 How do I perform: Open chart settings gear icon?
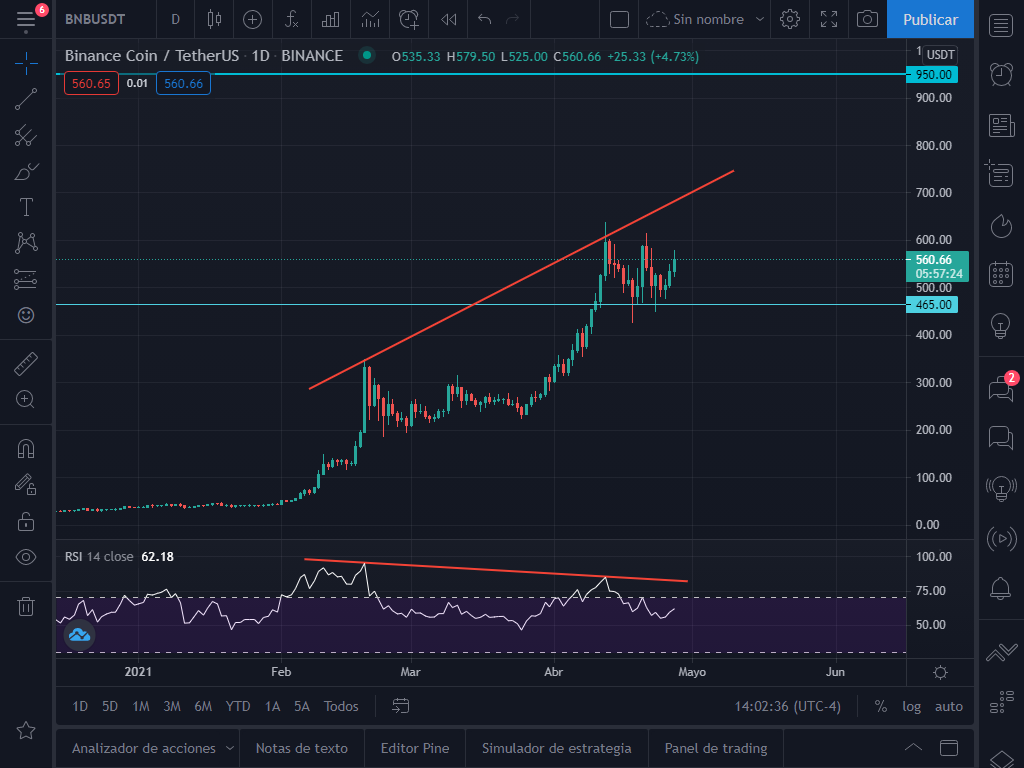[790, 20]
